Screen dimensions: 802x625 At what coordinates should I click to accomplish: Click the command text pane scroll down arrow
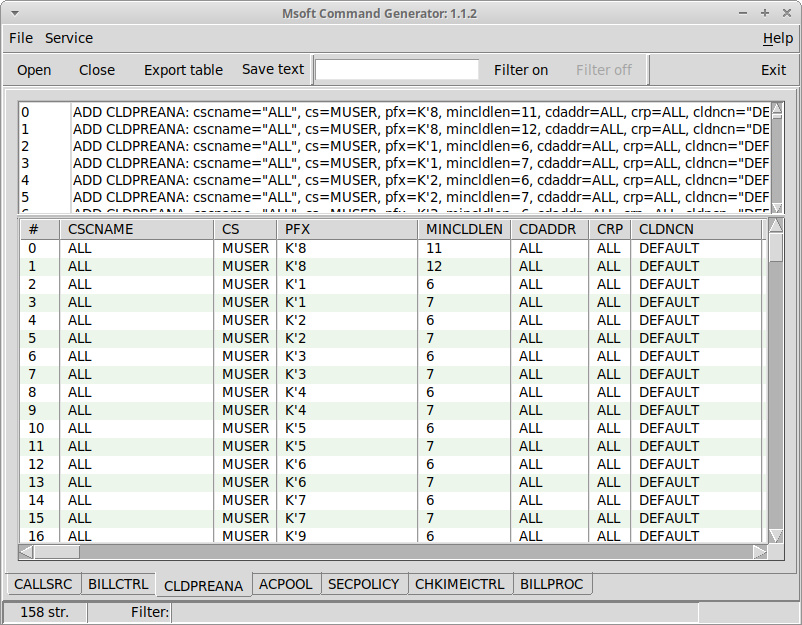point(776,208)
